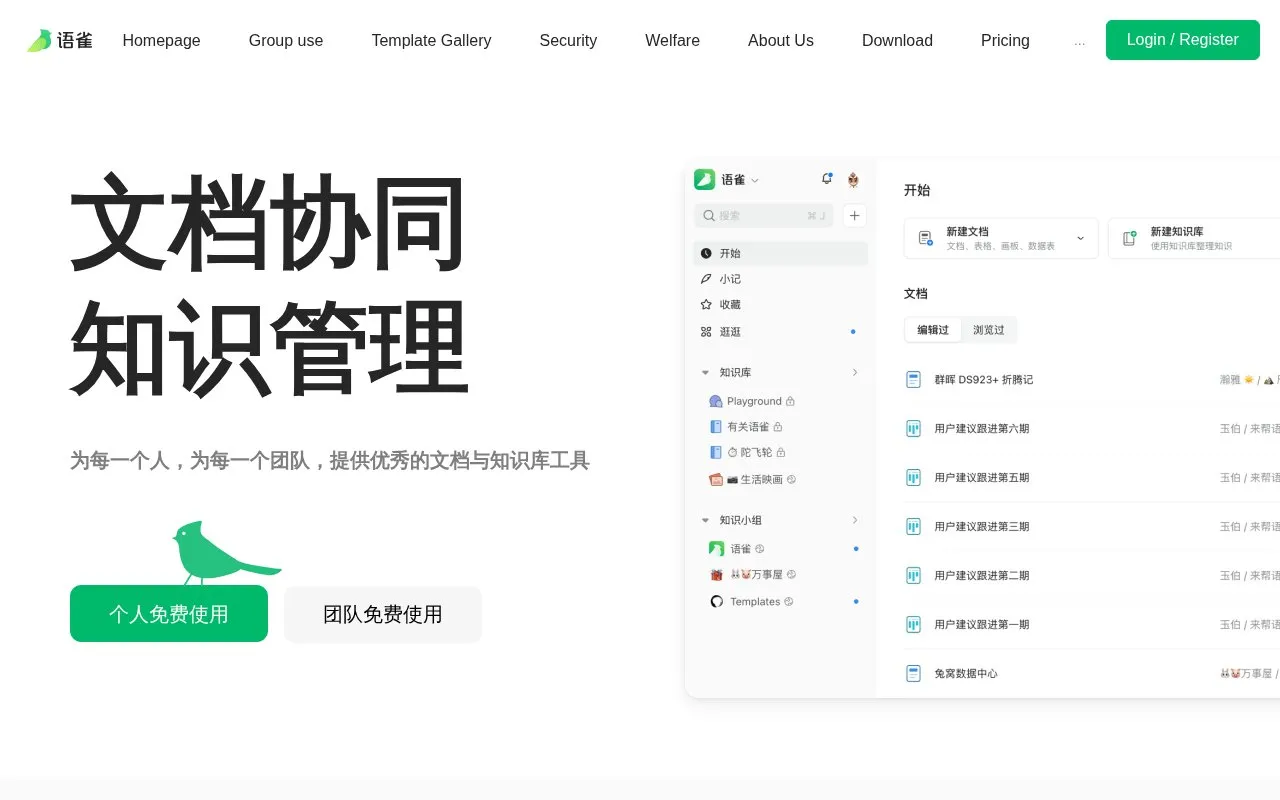The height and width of the screenshot is (800, 1280).
Task: Open the Template Gallery menu item
Action: [431, 40]
